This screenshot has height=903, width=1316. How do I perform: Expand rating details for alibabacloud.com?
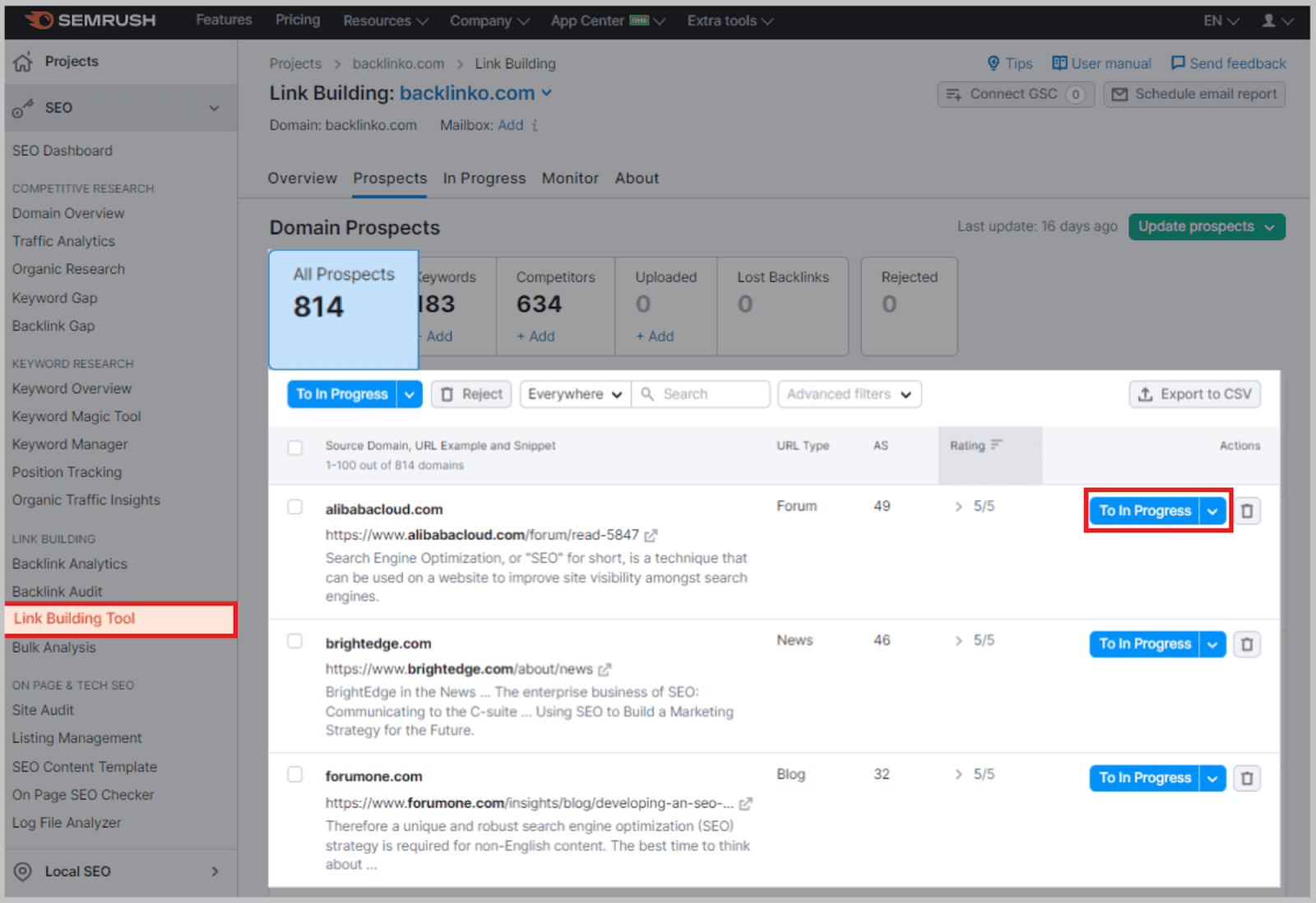click(x=958, y=507)
